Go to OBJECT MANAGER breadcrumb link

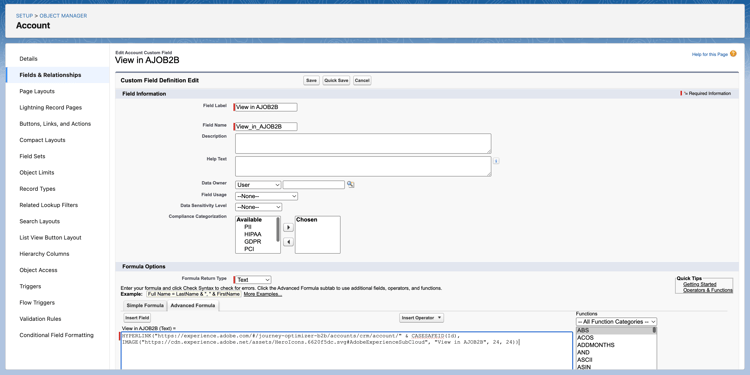pos(63,16)
